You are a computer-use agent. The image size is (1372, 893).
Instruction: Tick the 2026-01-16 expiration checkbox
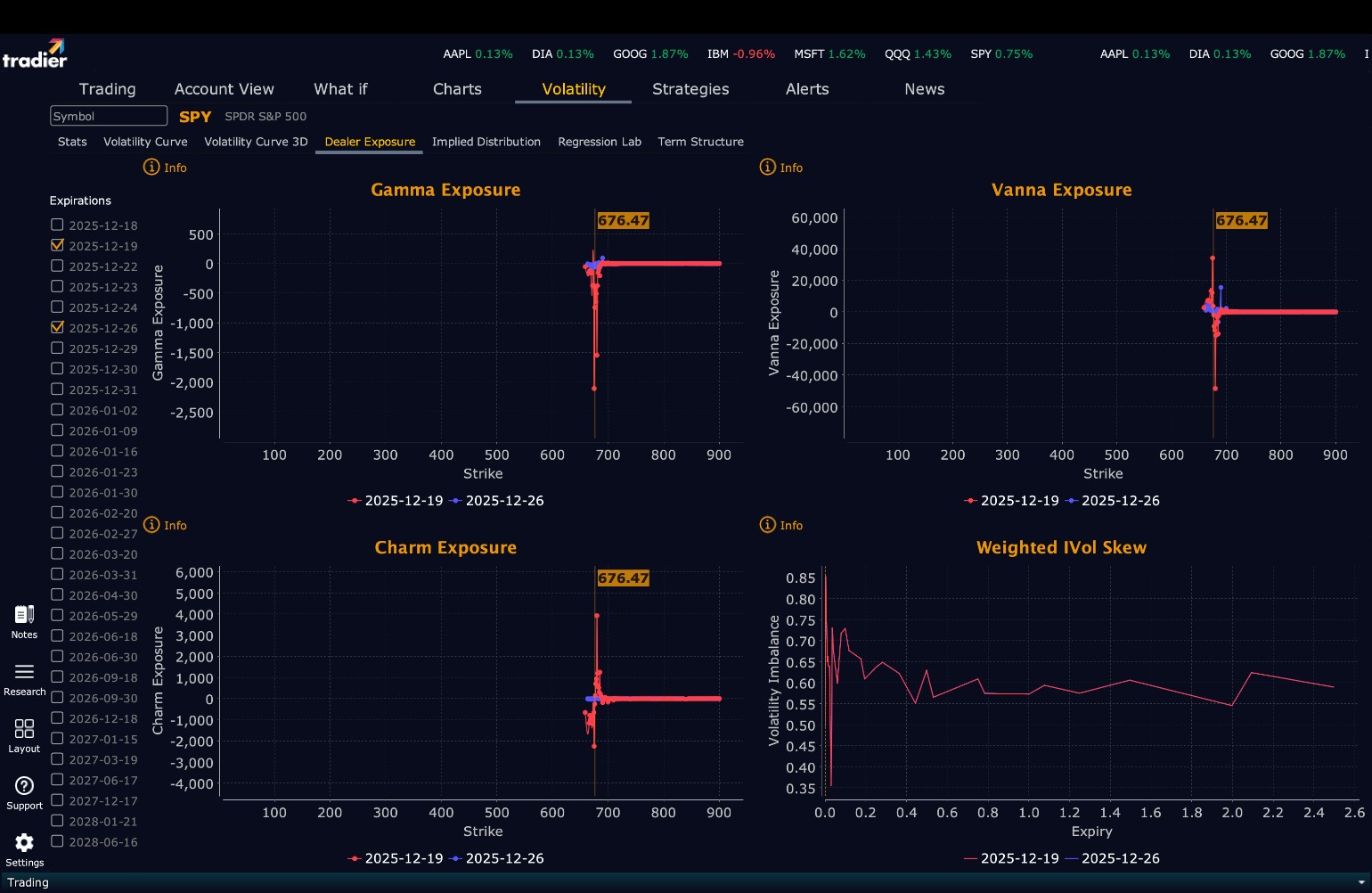(57, 451)
